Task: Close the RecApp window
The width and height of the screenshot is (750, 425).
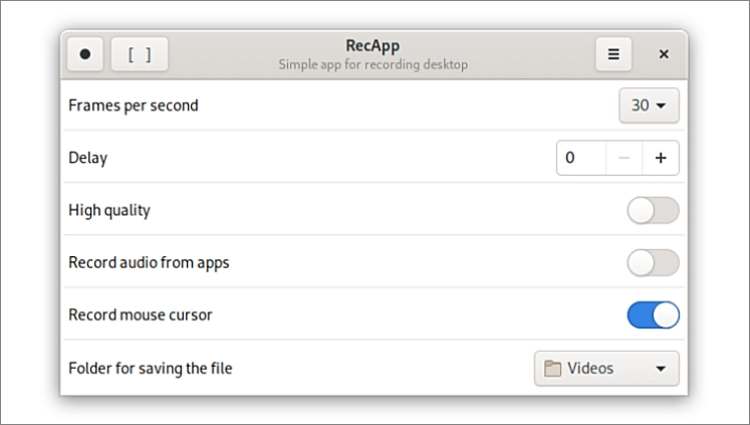Action: [x=663, y=55]
